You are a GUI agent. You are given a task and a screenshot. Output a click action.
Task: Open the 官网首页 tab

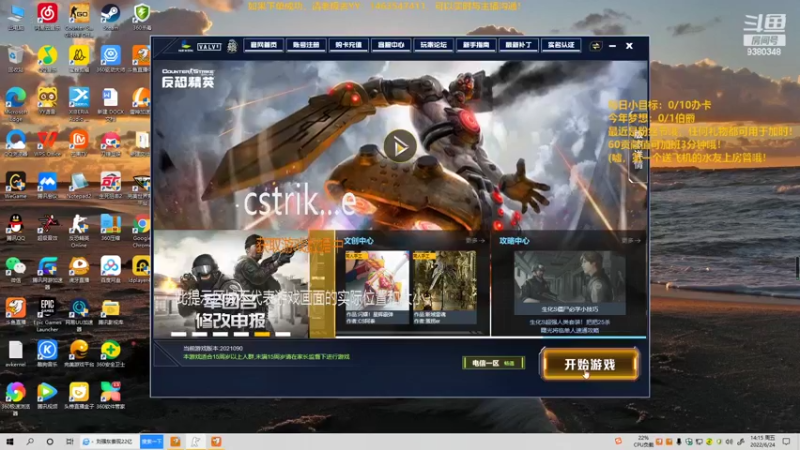point(263,45)
